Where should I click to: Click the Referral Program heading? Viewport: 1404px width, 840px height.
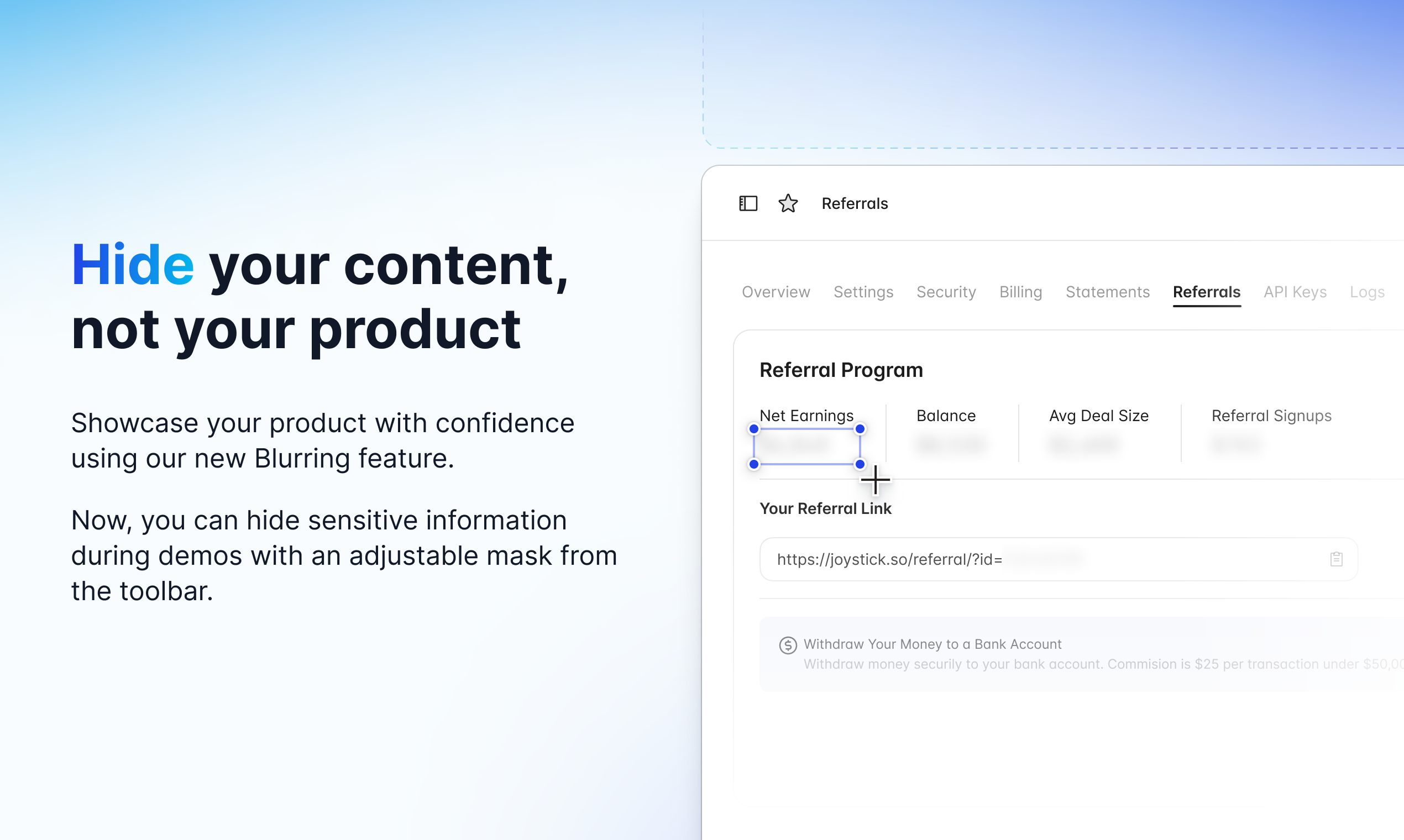[x=841, y=370]
